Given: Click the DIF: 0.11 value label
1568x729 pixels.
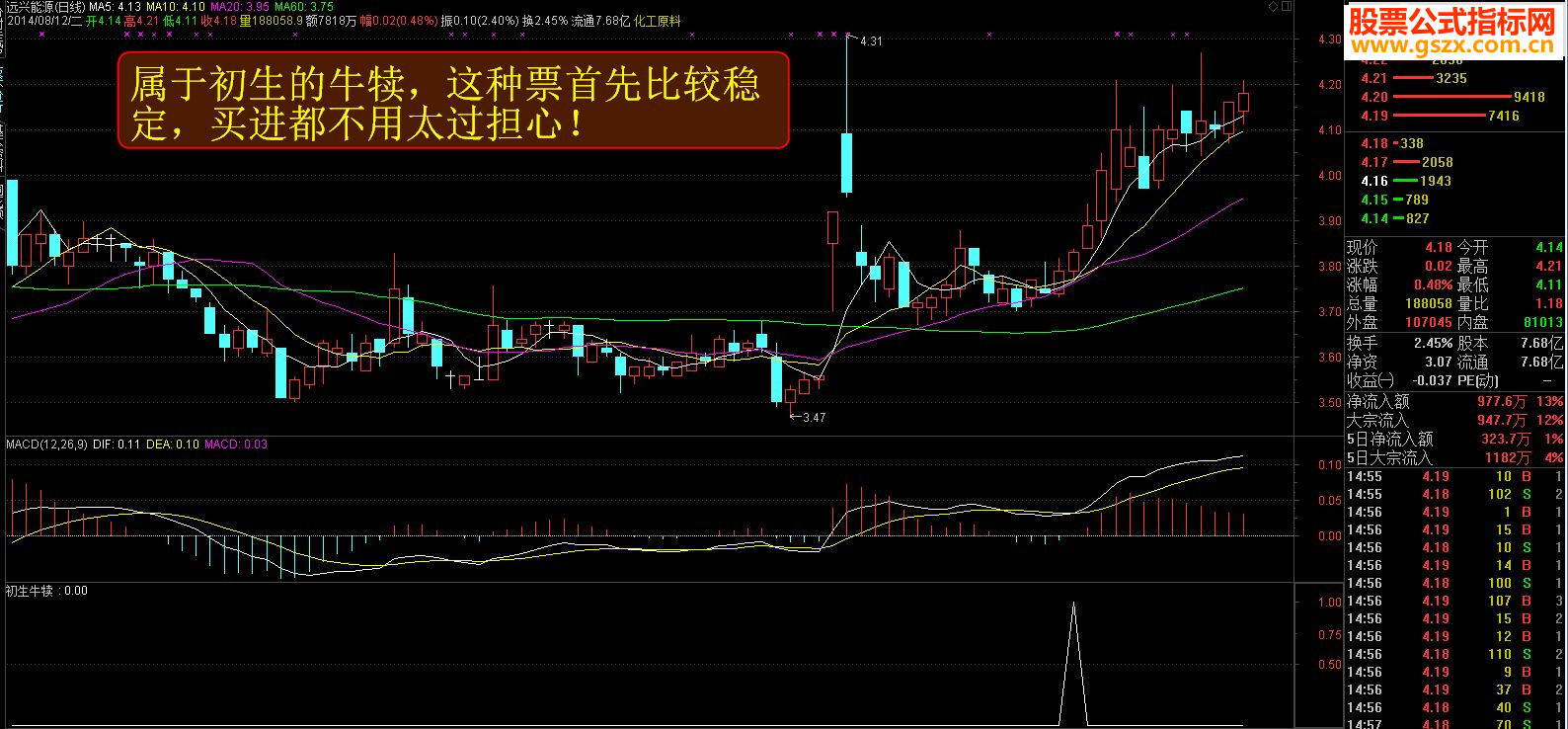Looking at the screenshot, I should click(x=117, y=445).
